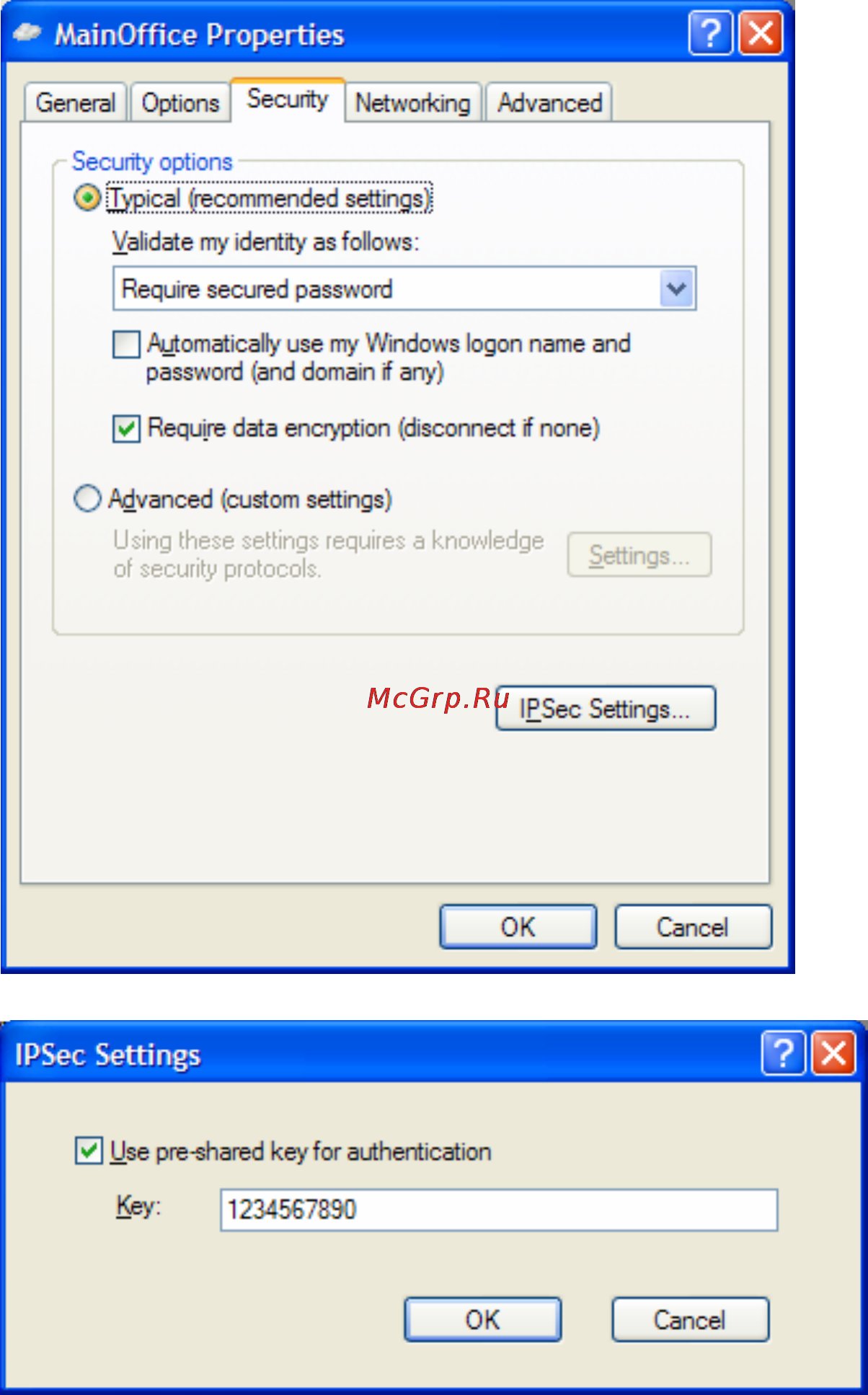The image size is (868, 1395).
Task: Click the MainOffice connection icon in title bar
Action: [x=27, y=33]
